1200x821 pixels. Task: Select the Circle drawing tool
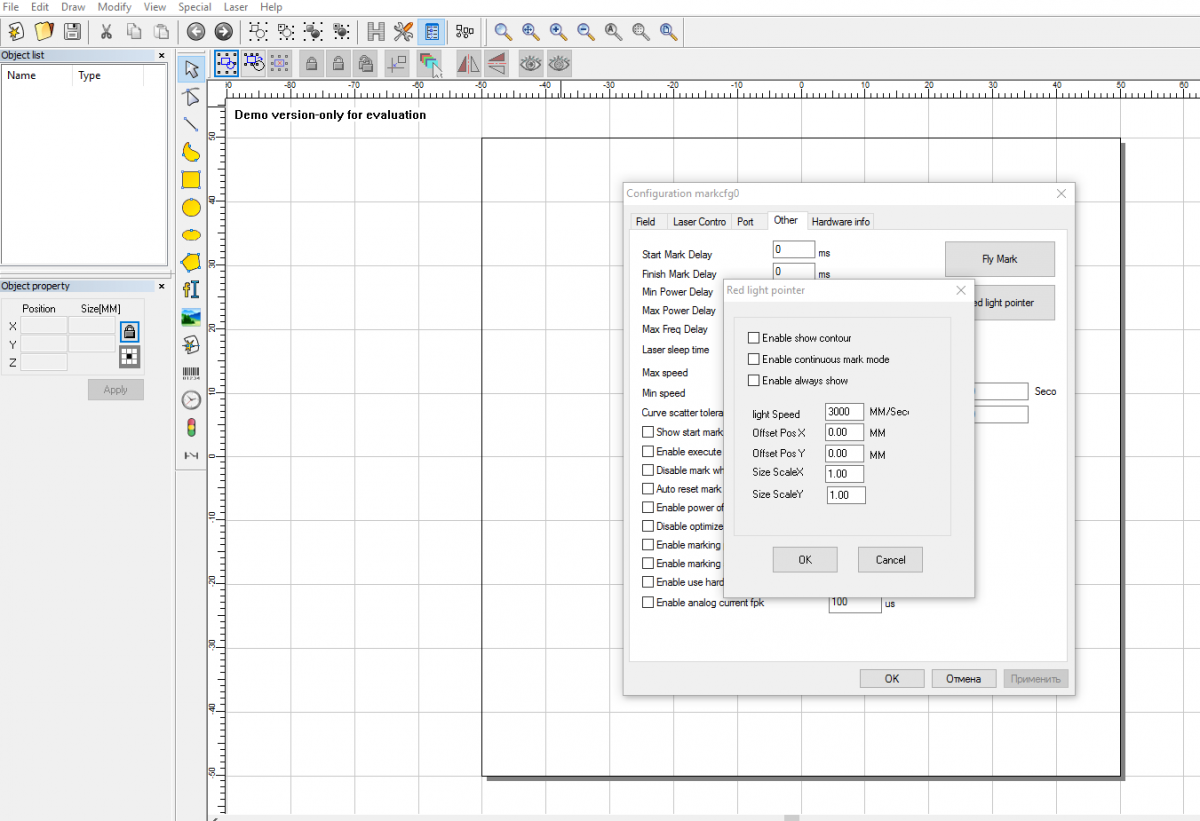pyautogui.click(x=191, y=208)
